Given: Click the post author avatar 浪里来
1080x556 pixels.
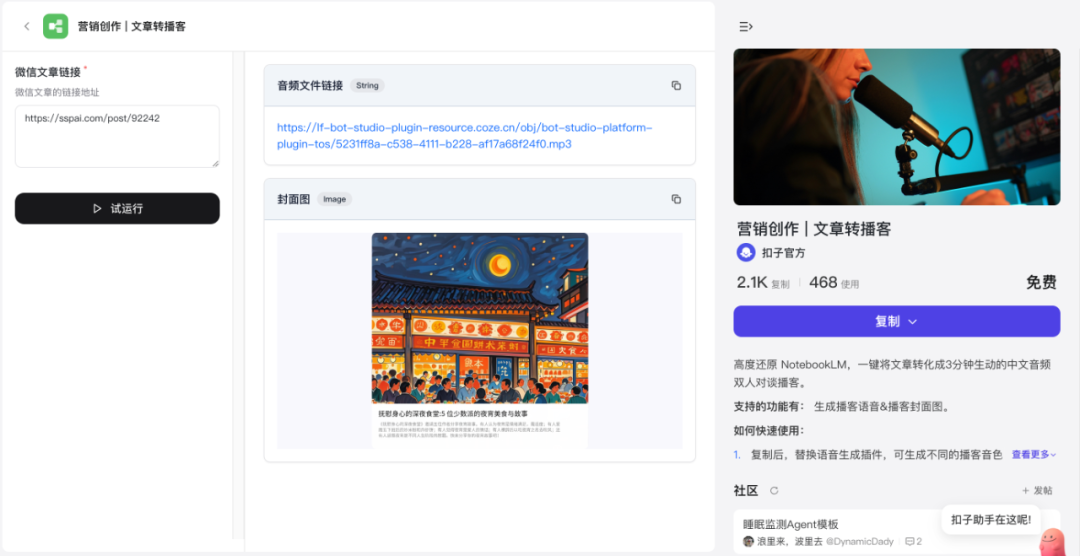Looking at the screenshot, I should coord(749,542).
